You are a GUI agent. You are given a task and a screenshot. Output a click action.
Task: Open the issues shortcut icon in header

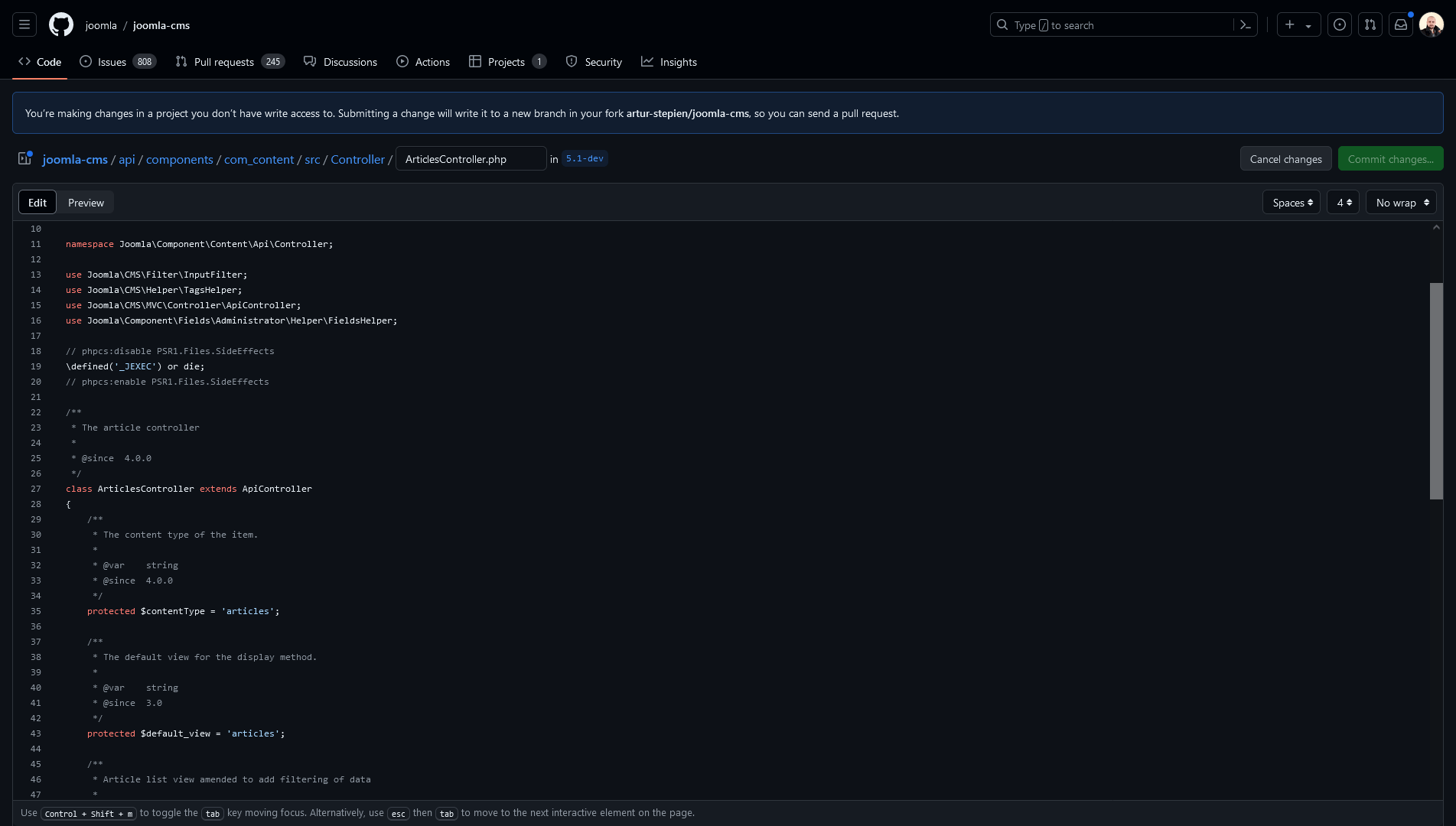pyautogui.click(x=1339, y=25)
